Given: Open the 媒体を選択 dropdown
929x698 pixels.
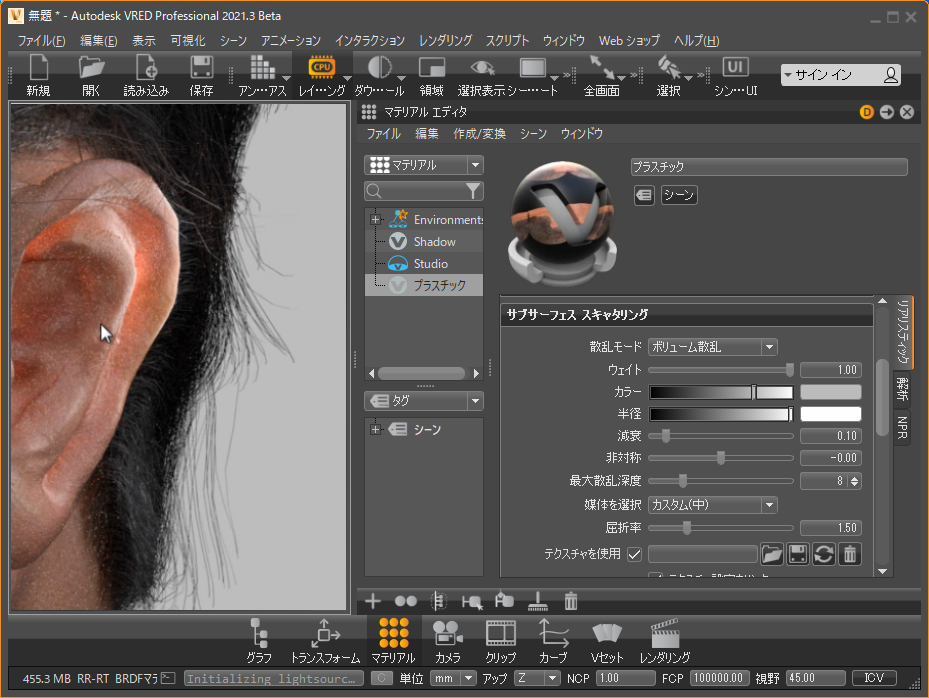Looking at the screenshot, I should pos(712,505).
